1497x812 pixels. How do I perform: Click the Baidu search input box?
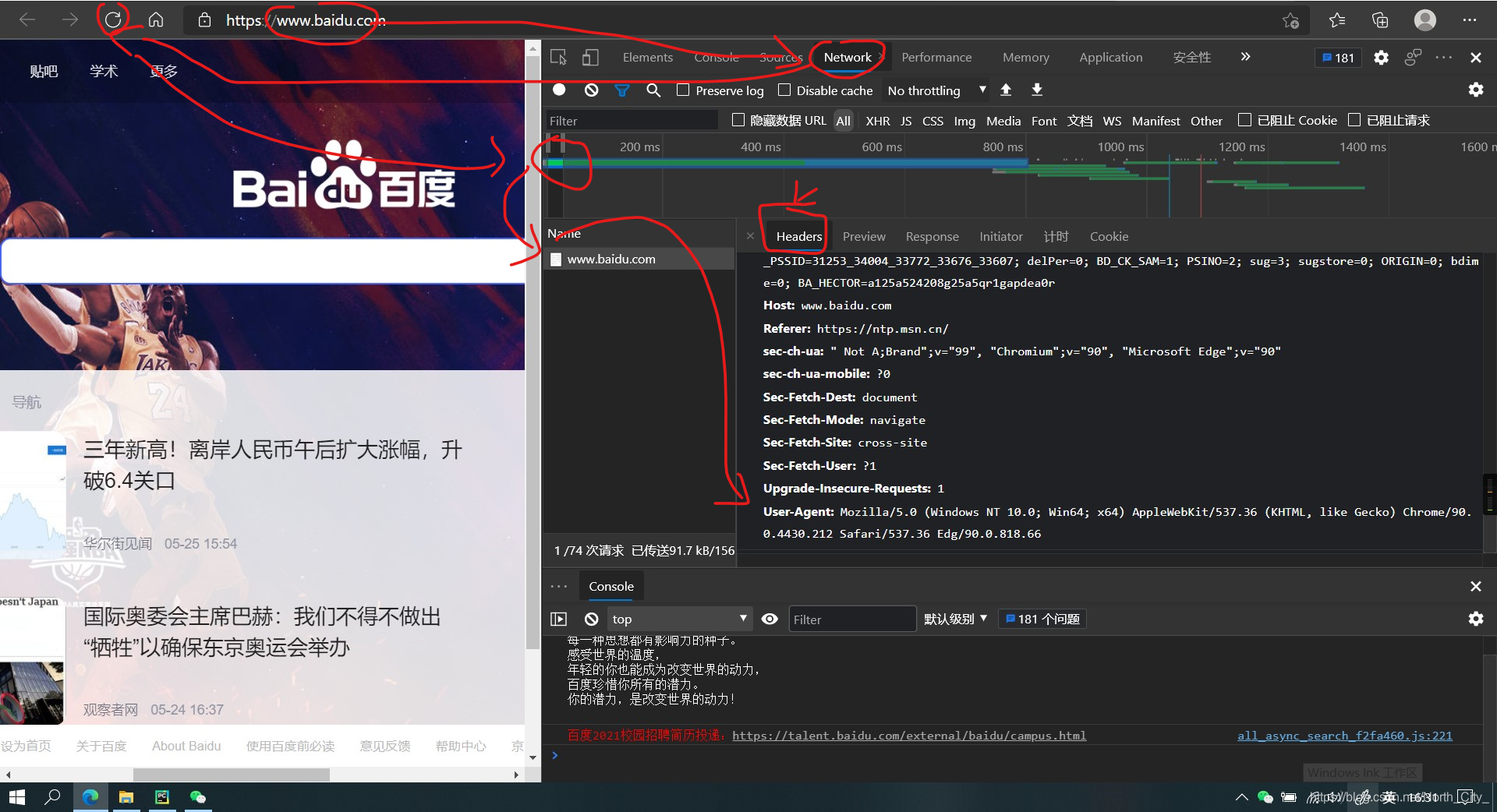pyautogui.click(x=263, y=260)
